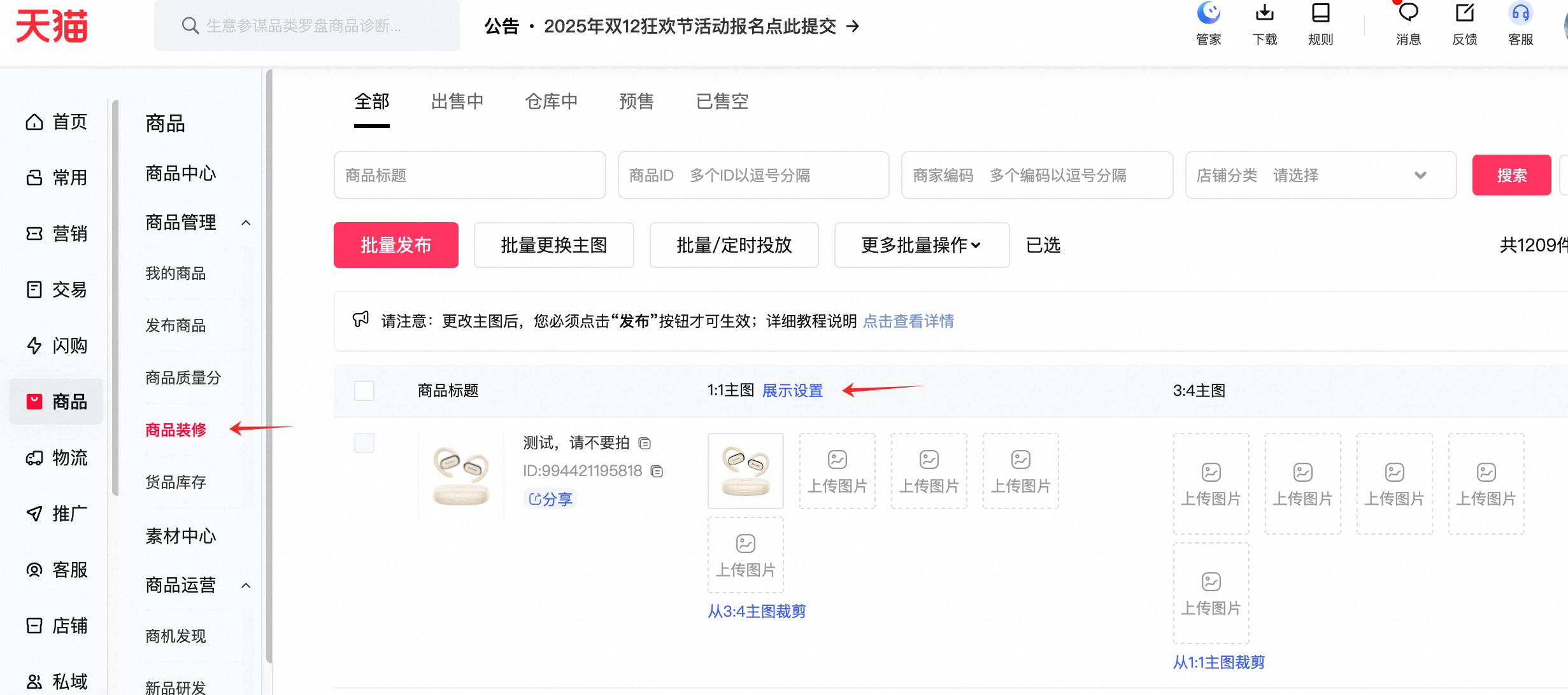
Task: Focus the top search box
Action: pos(307,25)
